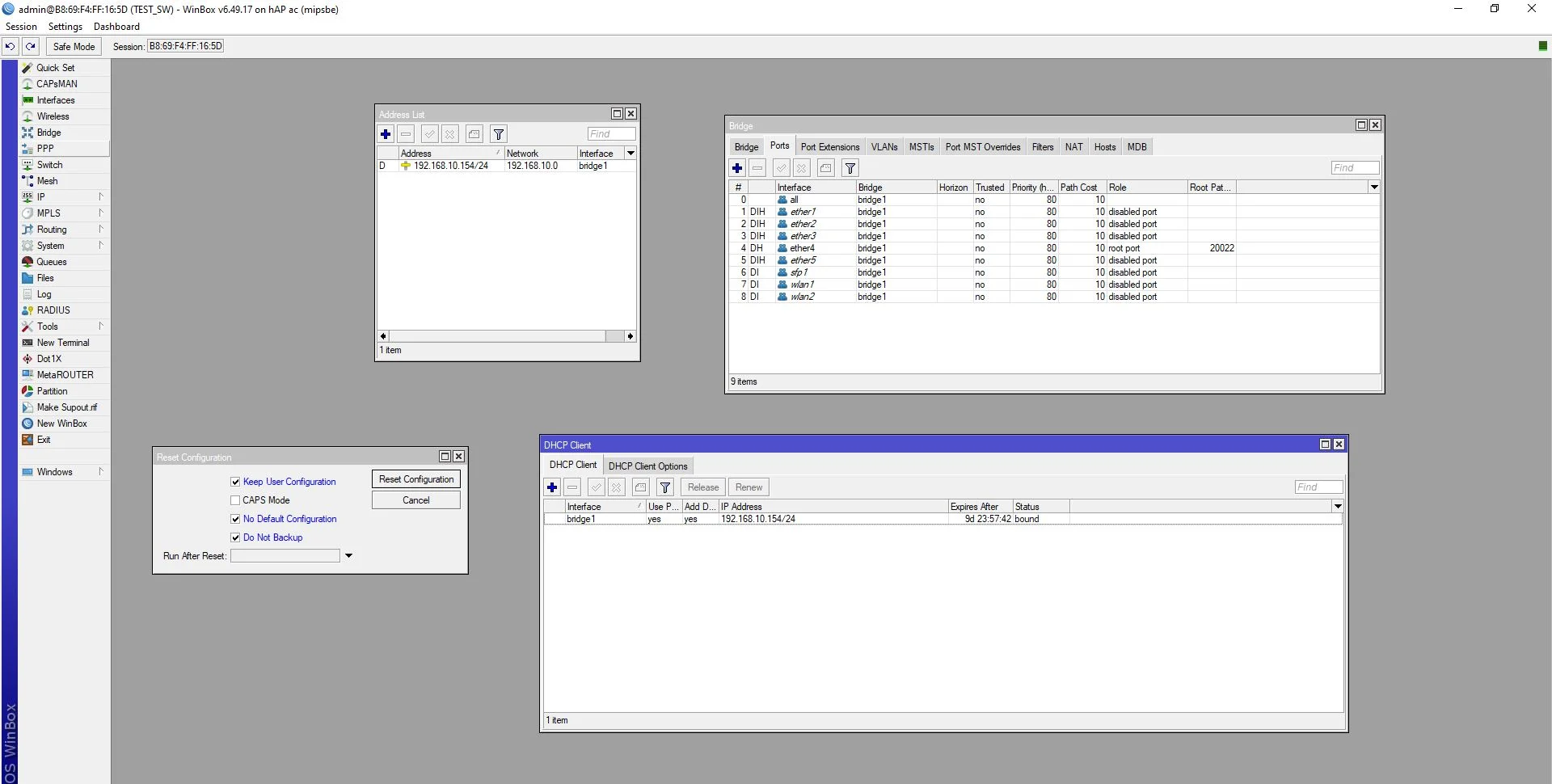Switch to the VLANs tab in Bridge

(x=884, y=147)
